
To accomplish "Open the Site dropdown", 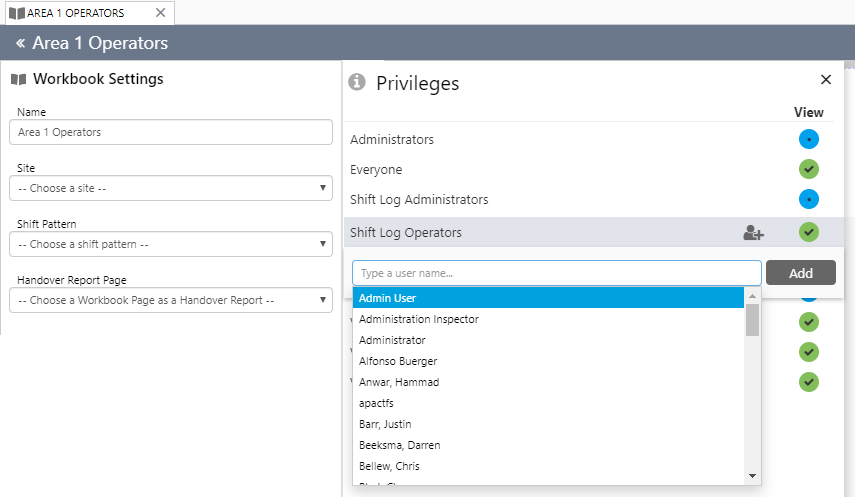I will pos(170,188).
